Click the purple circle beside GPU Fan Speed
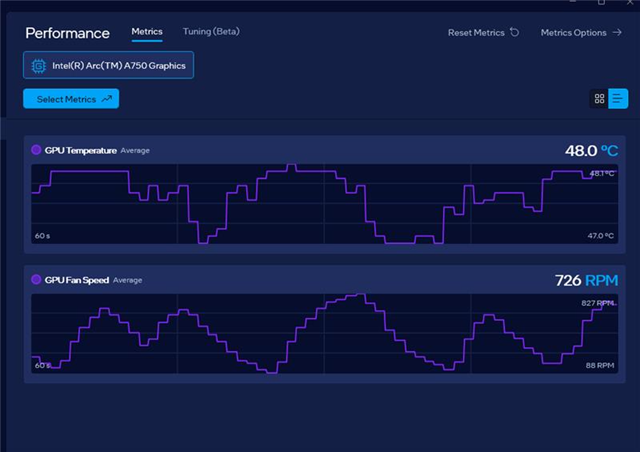 (x=37, y=280)
